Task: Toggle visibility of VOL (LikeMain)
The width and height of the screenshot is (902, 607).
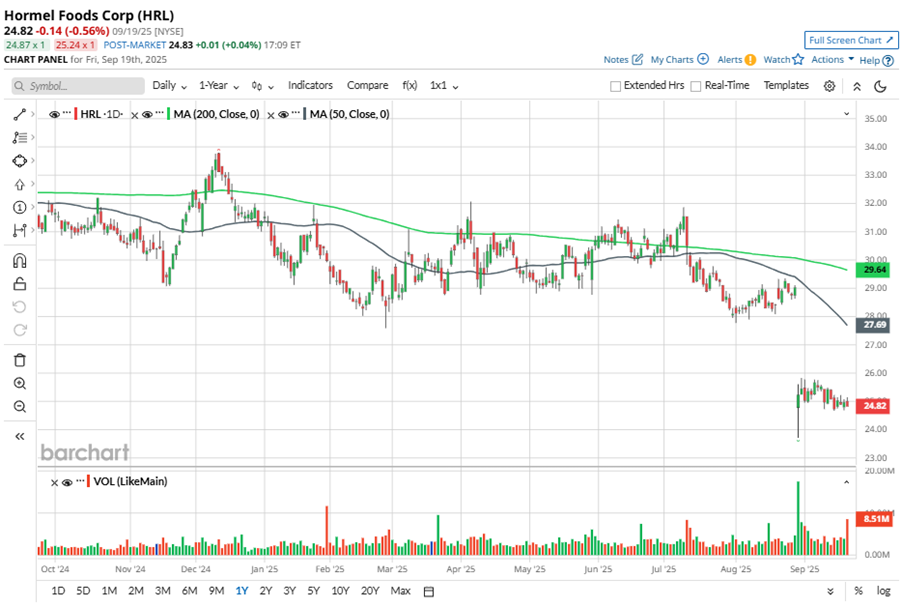Action: [x=67, y=482]
